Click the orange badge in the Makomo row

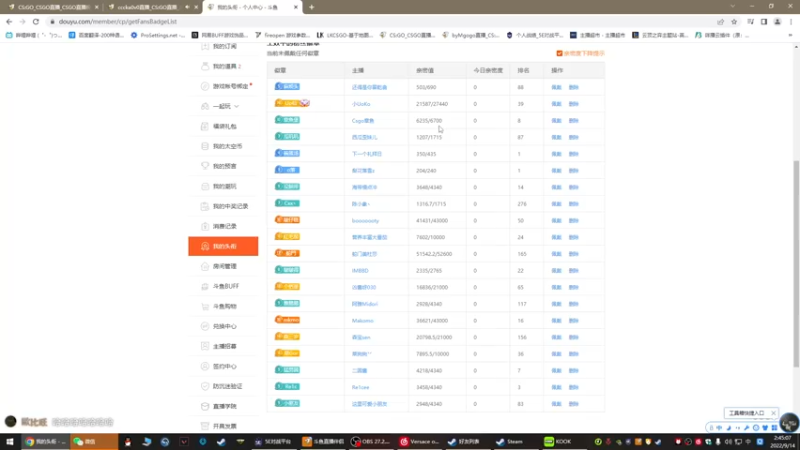287,320
